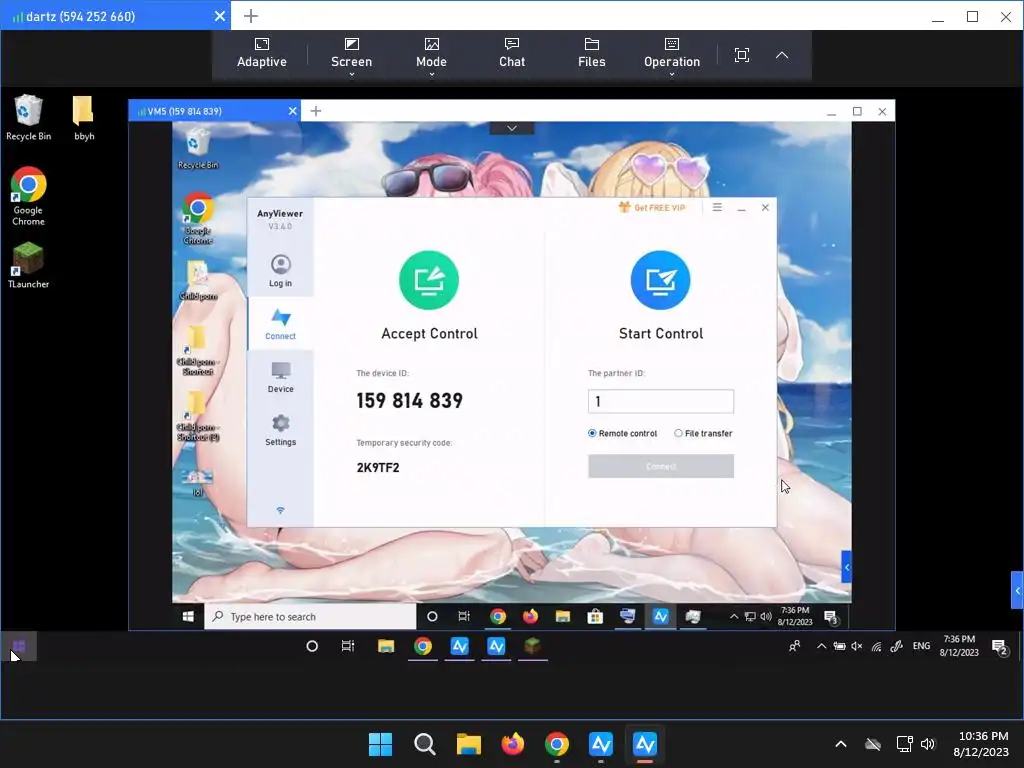Select the bbyh folder on dartz desktop
Viewport: 1024px width, 768px height.
pos(84,118)
